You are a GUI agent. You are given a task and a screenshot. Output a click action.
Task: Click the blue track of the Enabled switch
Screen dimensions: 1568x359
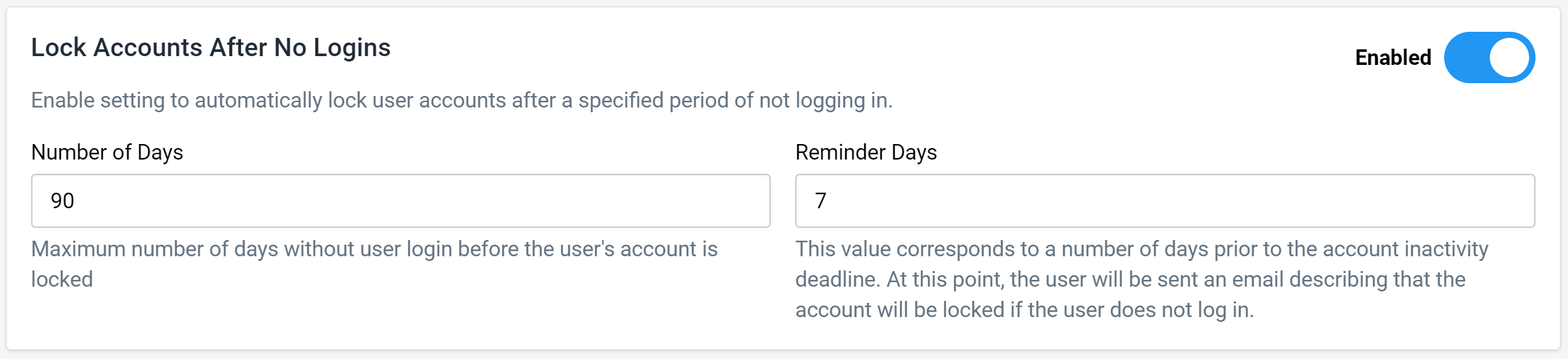[1466, 57]
